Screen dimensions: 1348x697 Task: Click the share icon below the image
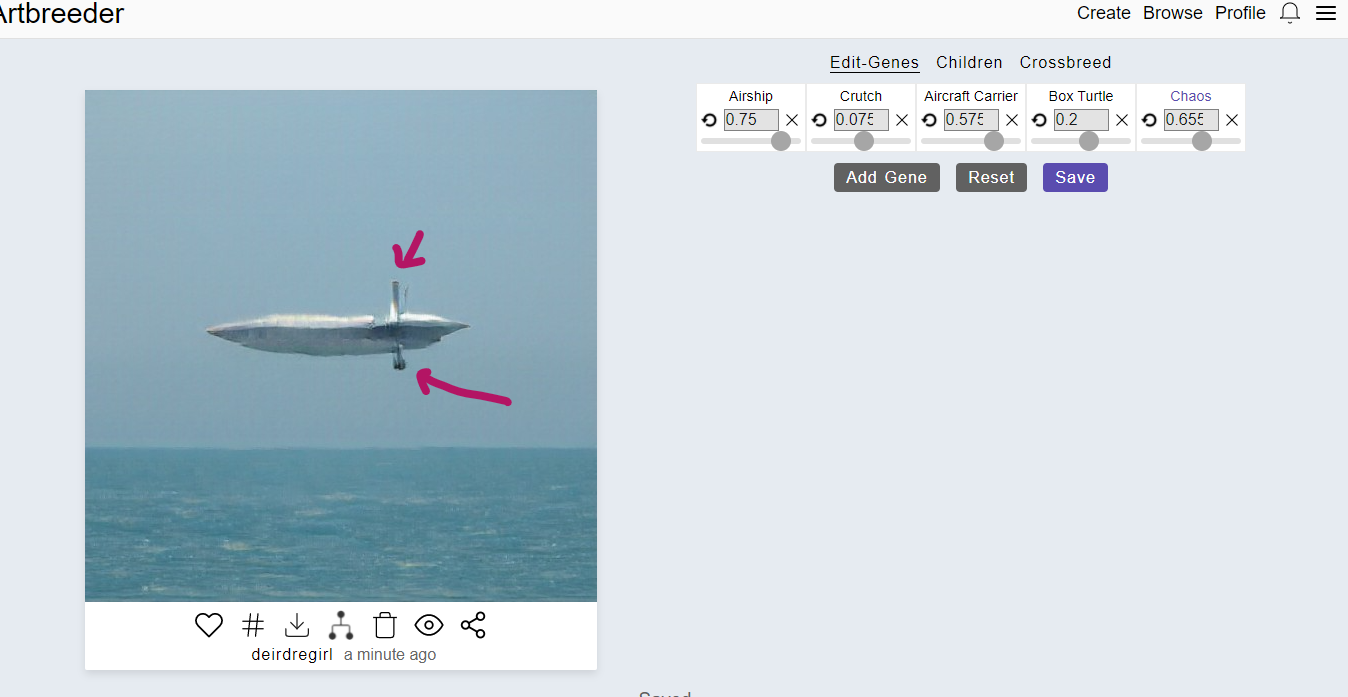pyautogui.click(x=473, y=626)
